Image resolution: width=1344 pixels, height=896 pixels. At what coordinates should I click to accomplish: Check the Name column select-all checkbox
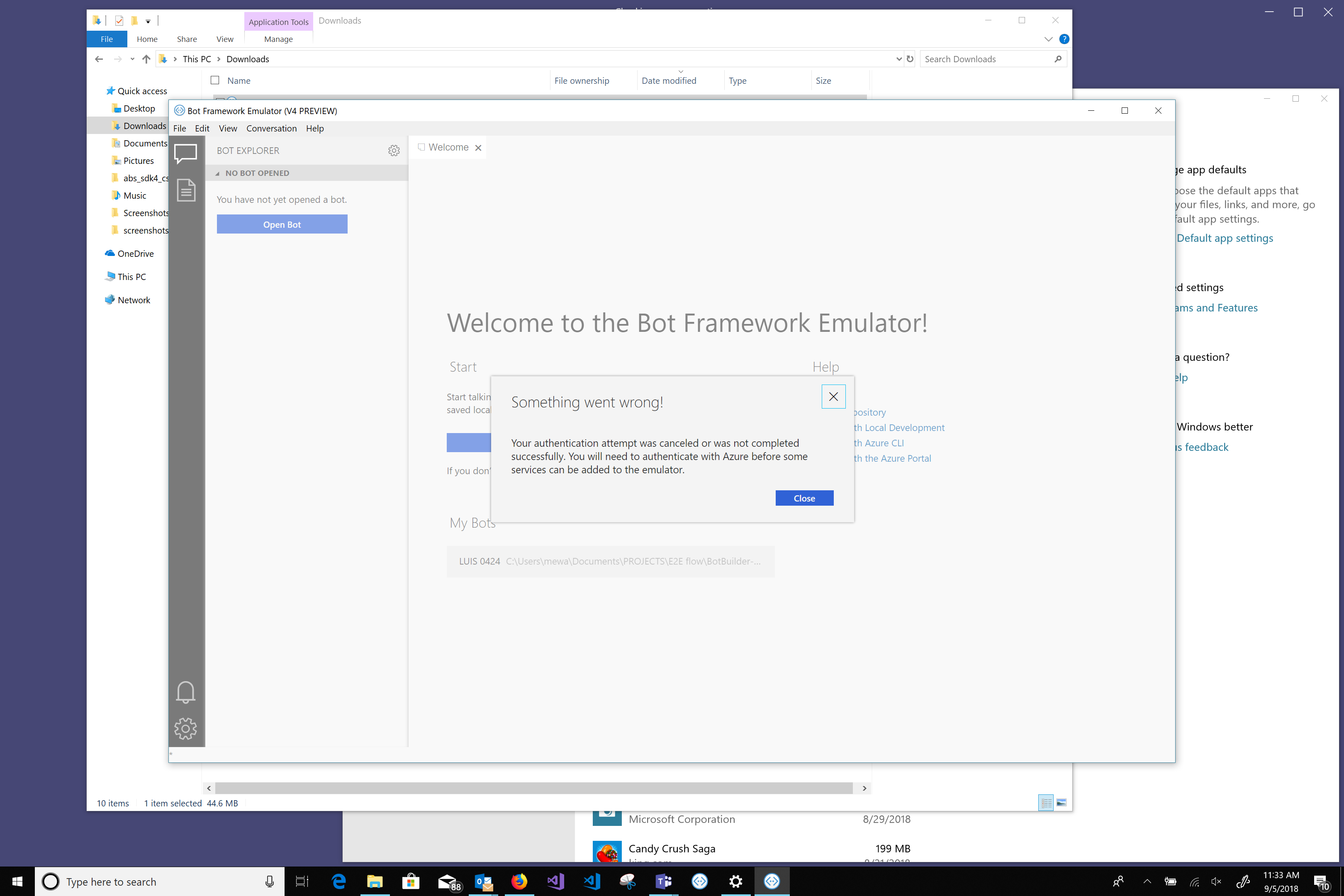click(x=215, y=80)
